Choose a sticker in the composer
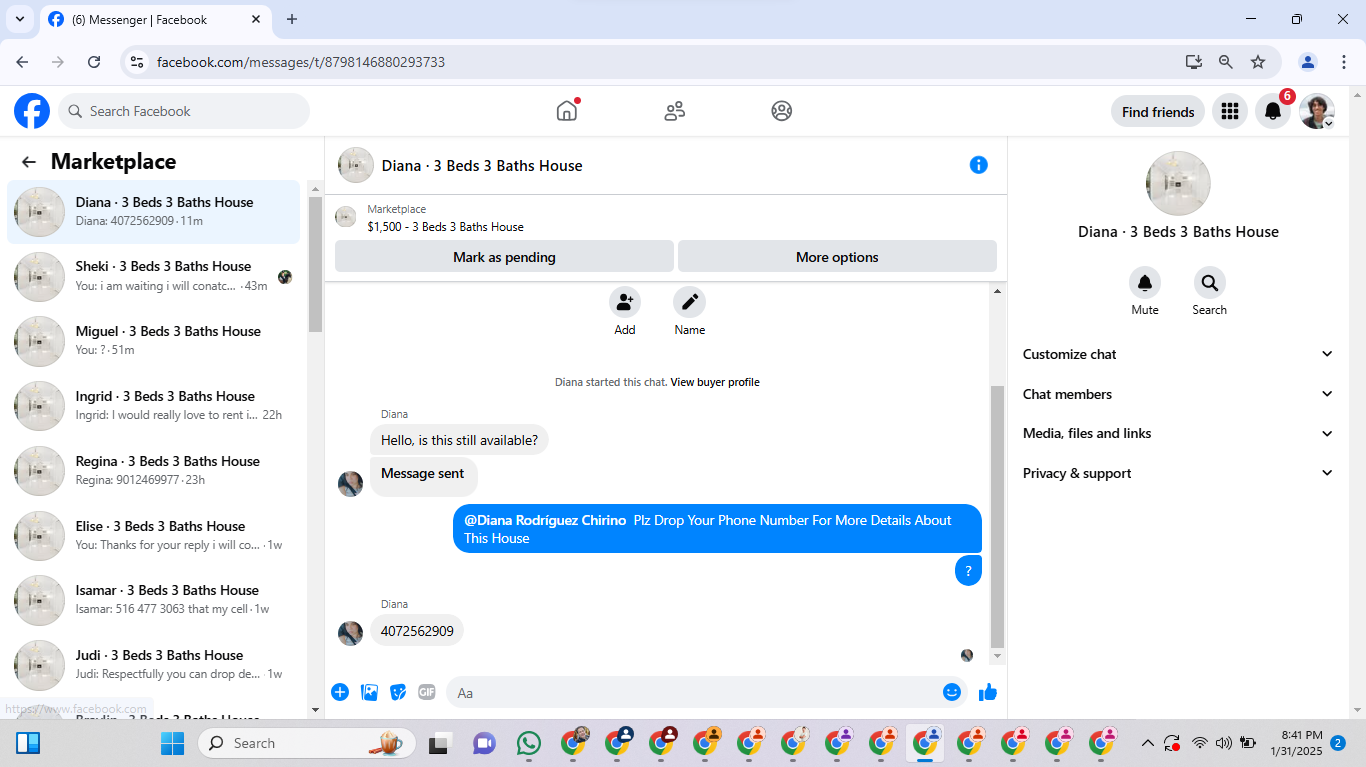The image size is (1366, 767). pyautogui.click(x=398, y=692)
